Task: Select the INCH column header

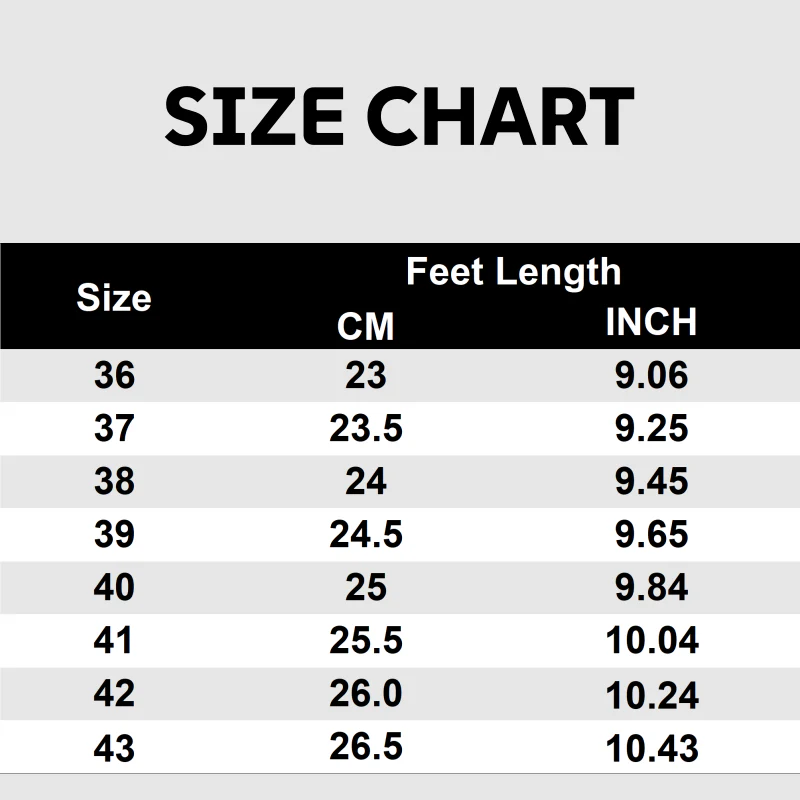Action: [x=651, y=322]
